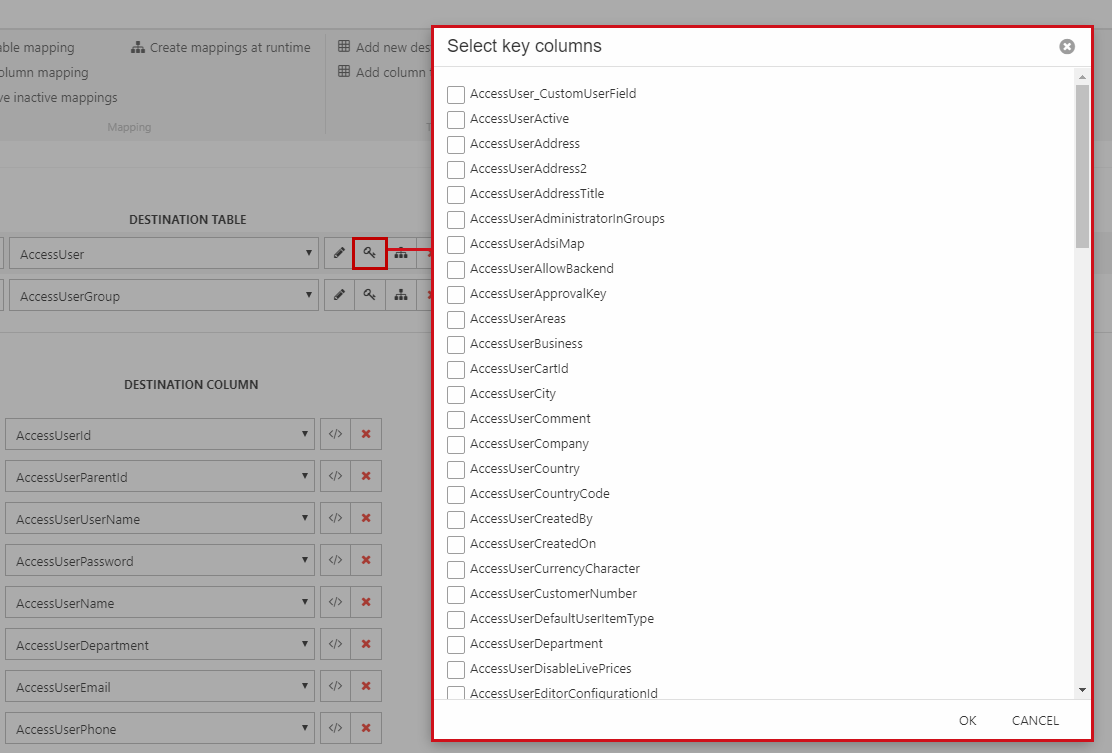The height and width of the screenshot is (753, 1112).
Task: Delete the AccessUserDepartment mapping via red X
Action: (x=366, y=644)
